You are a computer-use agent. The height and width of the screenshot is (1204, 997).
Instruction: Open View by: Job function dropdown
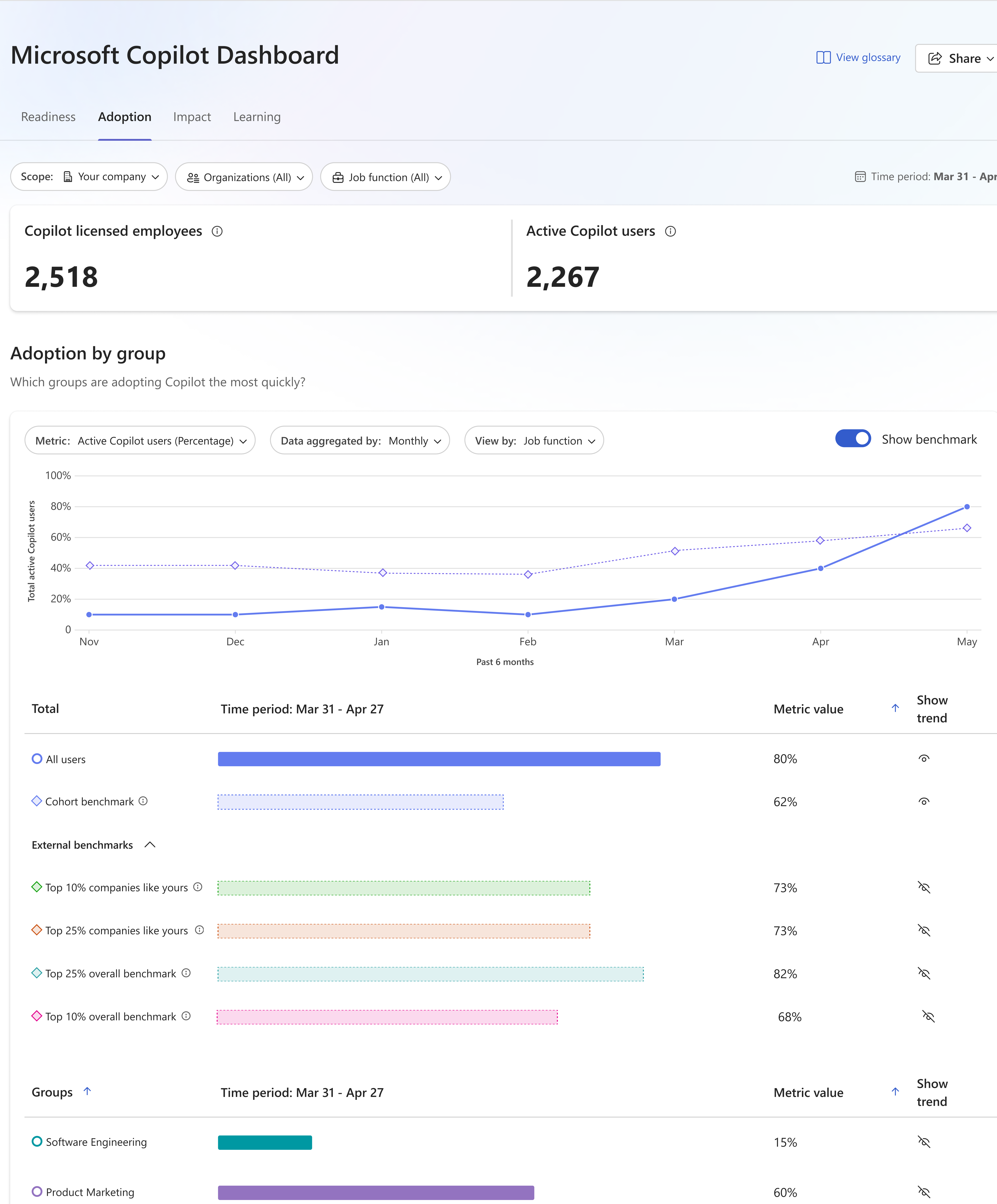534,440
